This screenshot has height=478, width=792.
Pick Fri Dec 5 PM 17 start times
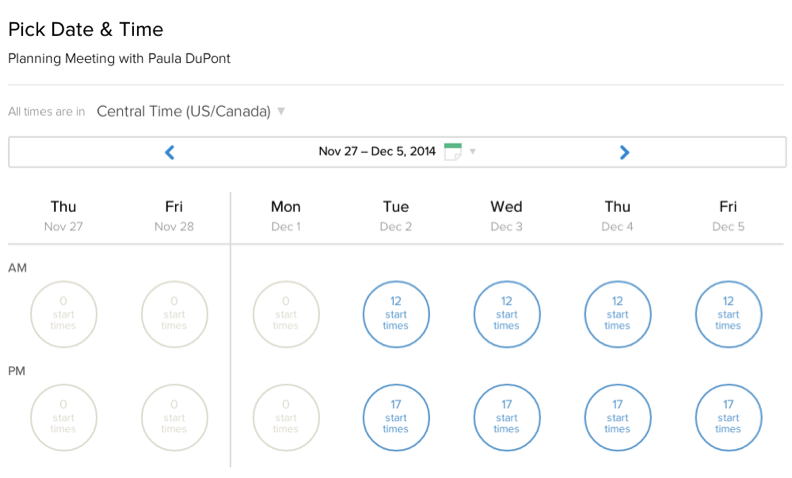tap(728, 417)
